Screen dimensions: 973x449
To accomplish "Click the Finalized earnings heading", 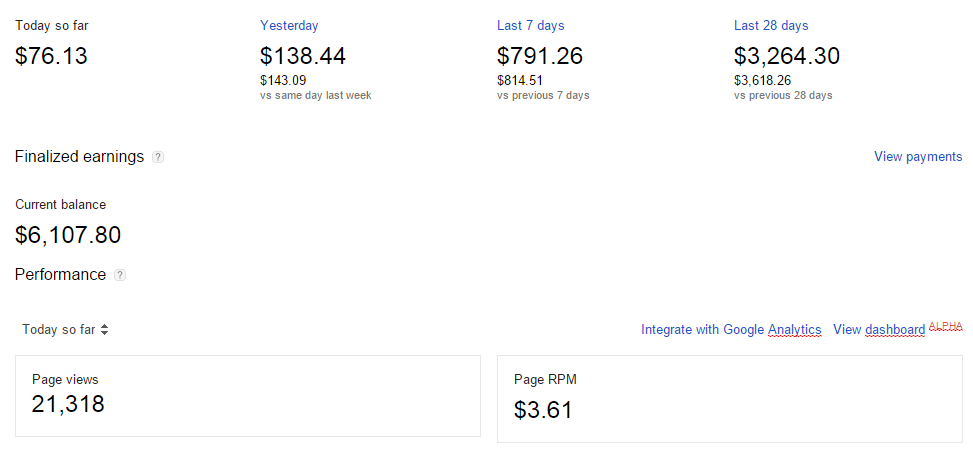I will coord(80,157).
